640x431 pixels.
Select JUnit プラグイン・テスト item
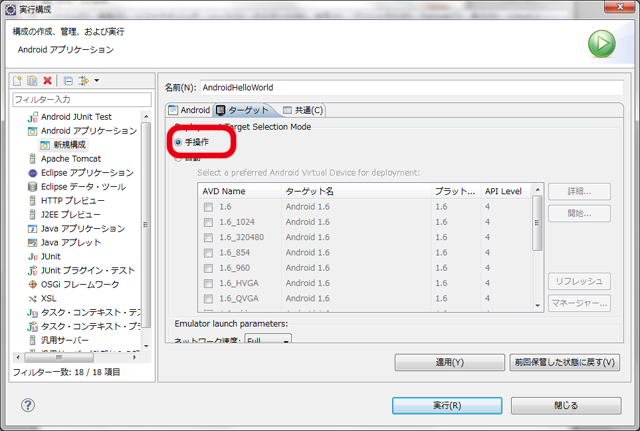tap(87, 270)
